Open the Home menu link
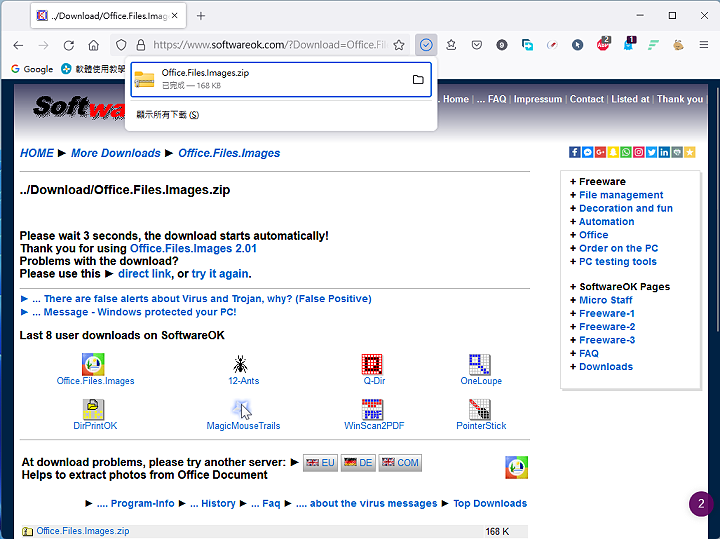The width and height of the screenshot is (720, 539). (456, 99)
